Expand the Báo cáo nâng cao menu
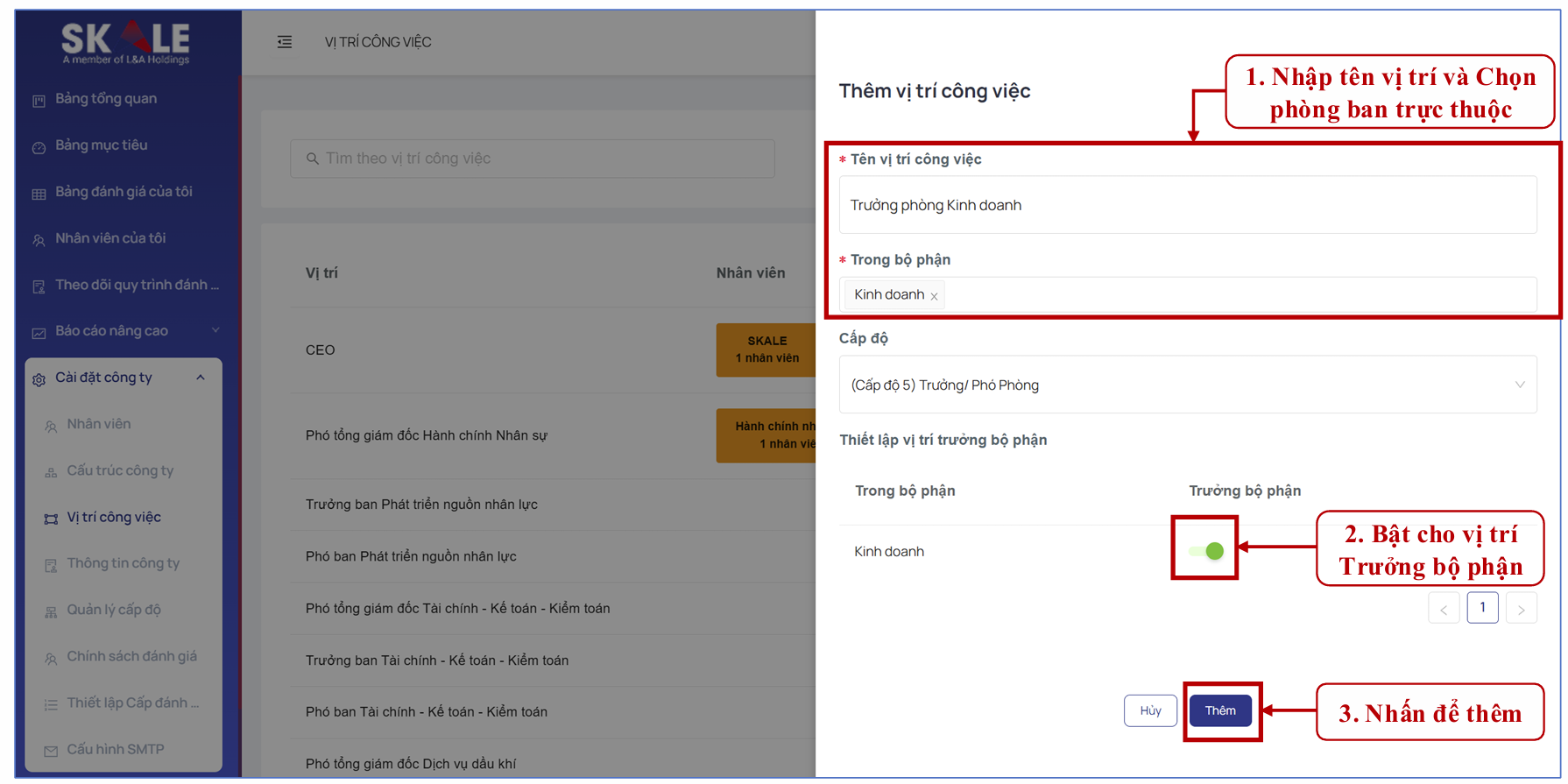 click(x=215, y=330)
